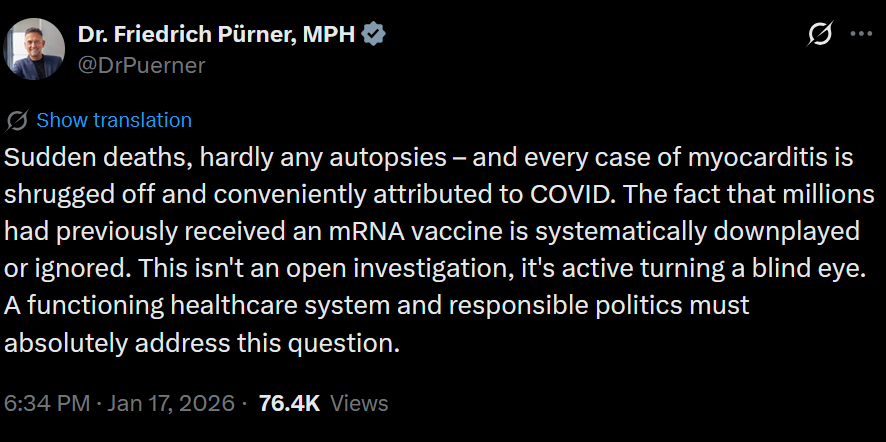Click the Views label
Viewport: 886px width, 442px height.
pyautogui.click(x=358, y=404)
